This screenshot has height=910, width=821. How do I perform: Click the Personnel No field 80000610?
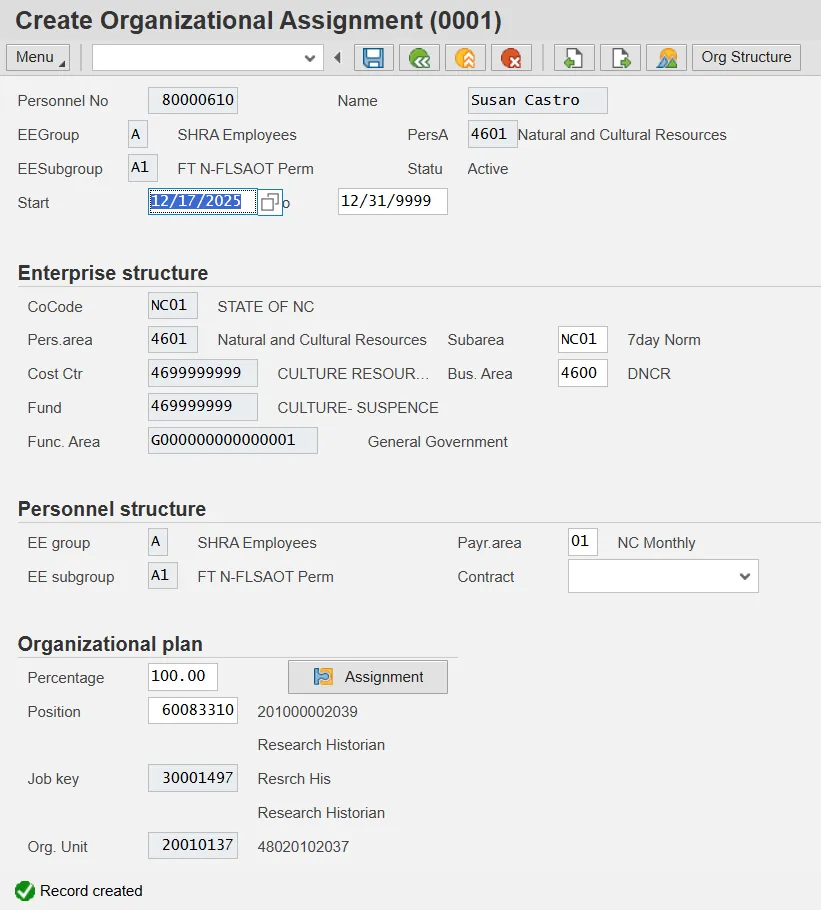[193, 100]
